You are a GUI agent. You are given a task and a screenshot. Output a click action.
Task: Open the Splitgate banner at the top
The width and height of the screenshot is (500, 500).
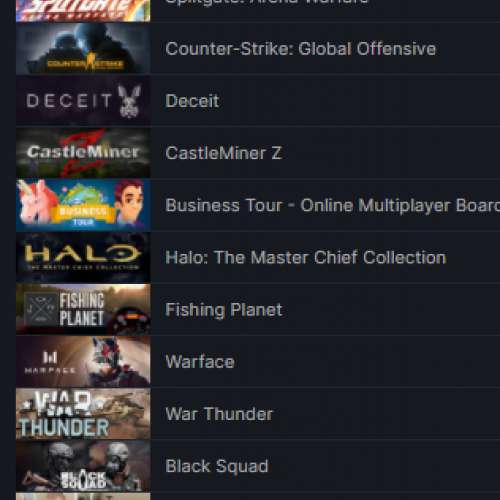pyautogui.click(x=83, y=11)
